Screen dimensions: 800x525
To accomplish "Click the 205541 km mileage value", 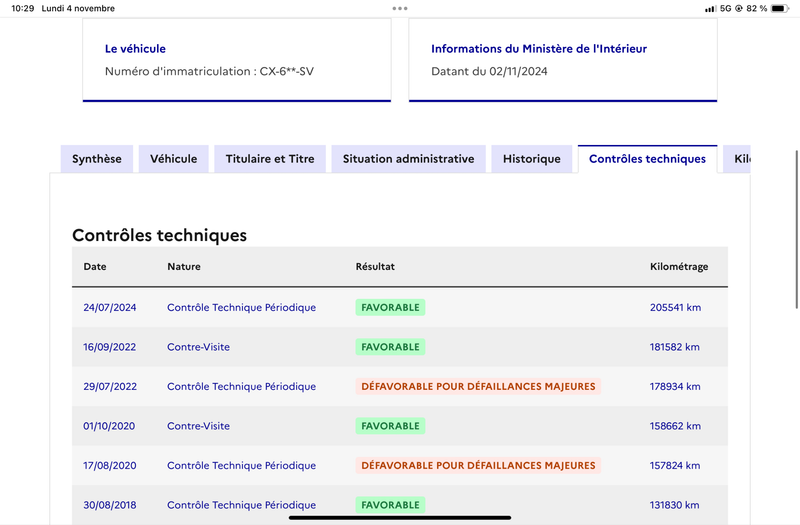I will pos(676,307).
